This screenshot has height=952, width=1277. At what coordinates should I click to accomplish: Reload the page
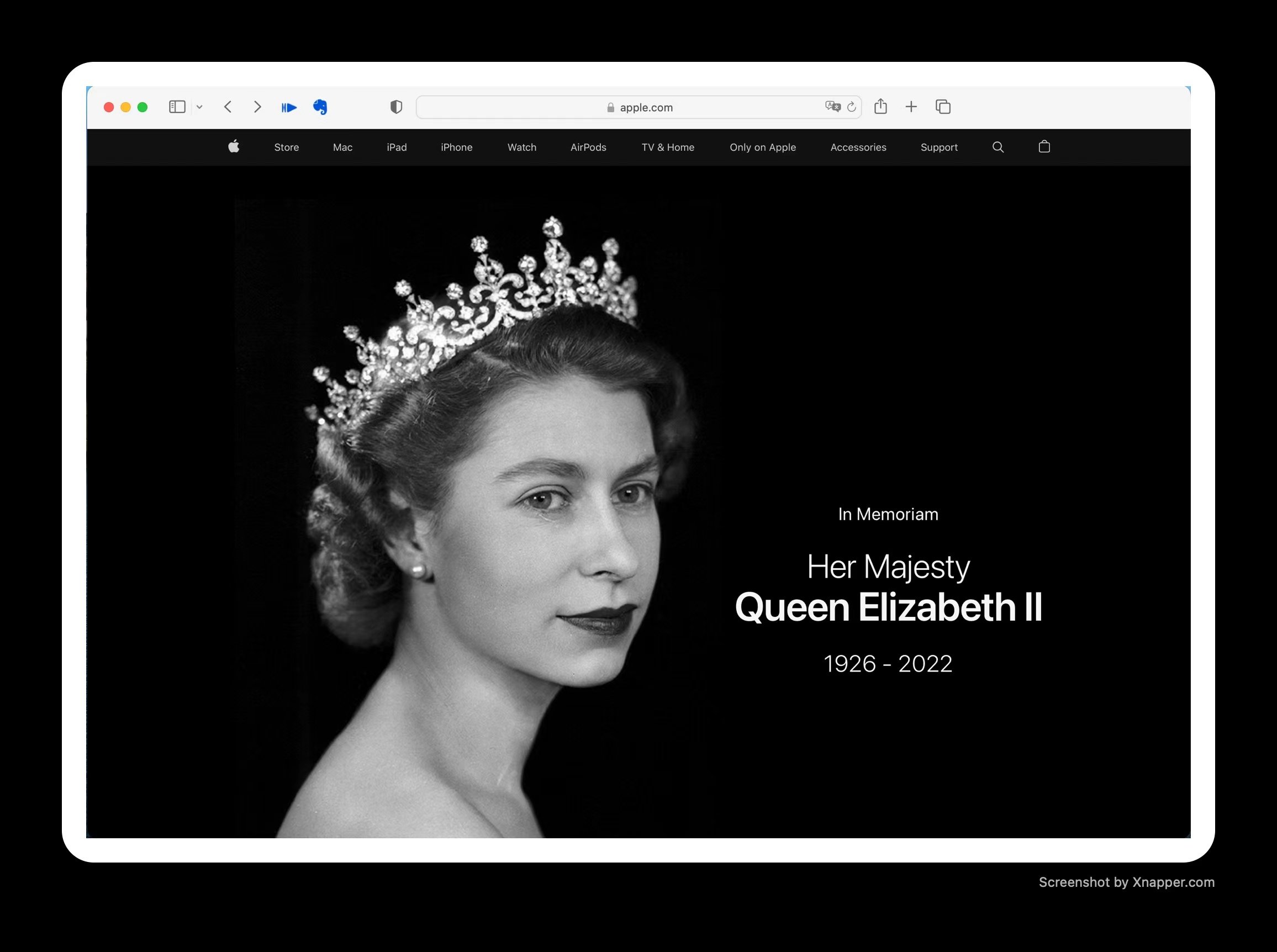852,107
